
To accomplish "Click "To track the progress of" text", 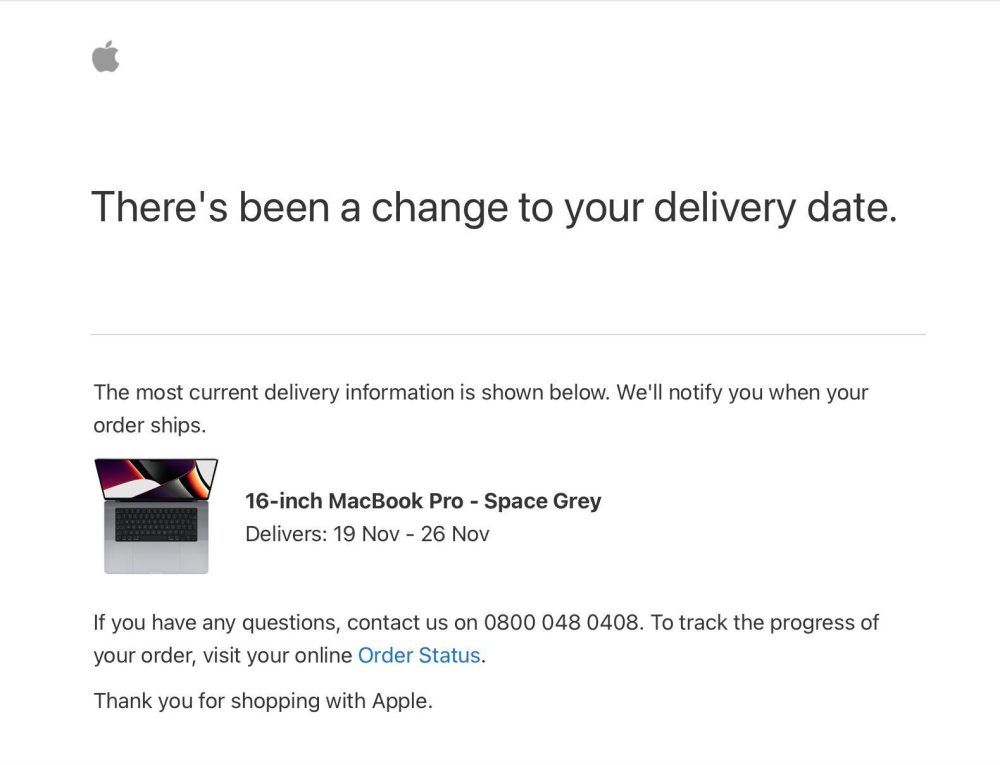I will point(765,622).
